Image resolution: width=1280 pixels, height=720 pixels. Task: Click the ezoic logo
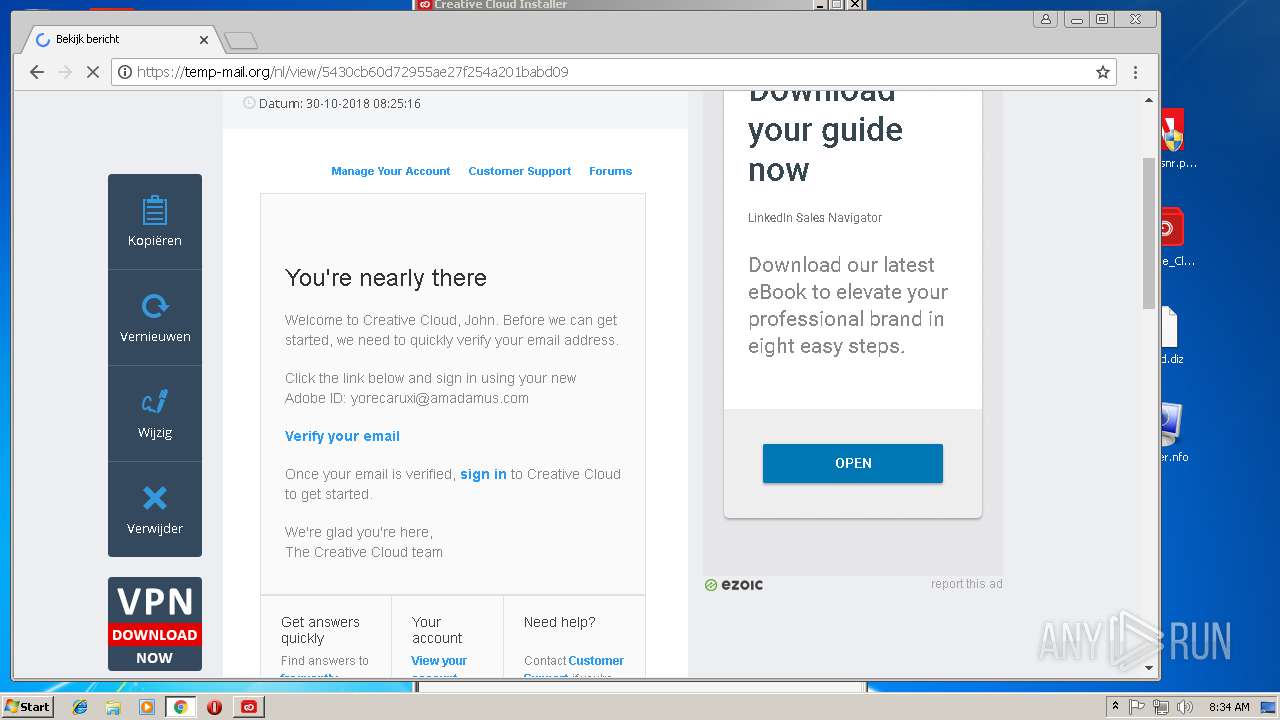click(x=734, y=585)
